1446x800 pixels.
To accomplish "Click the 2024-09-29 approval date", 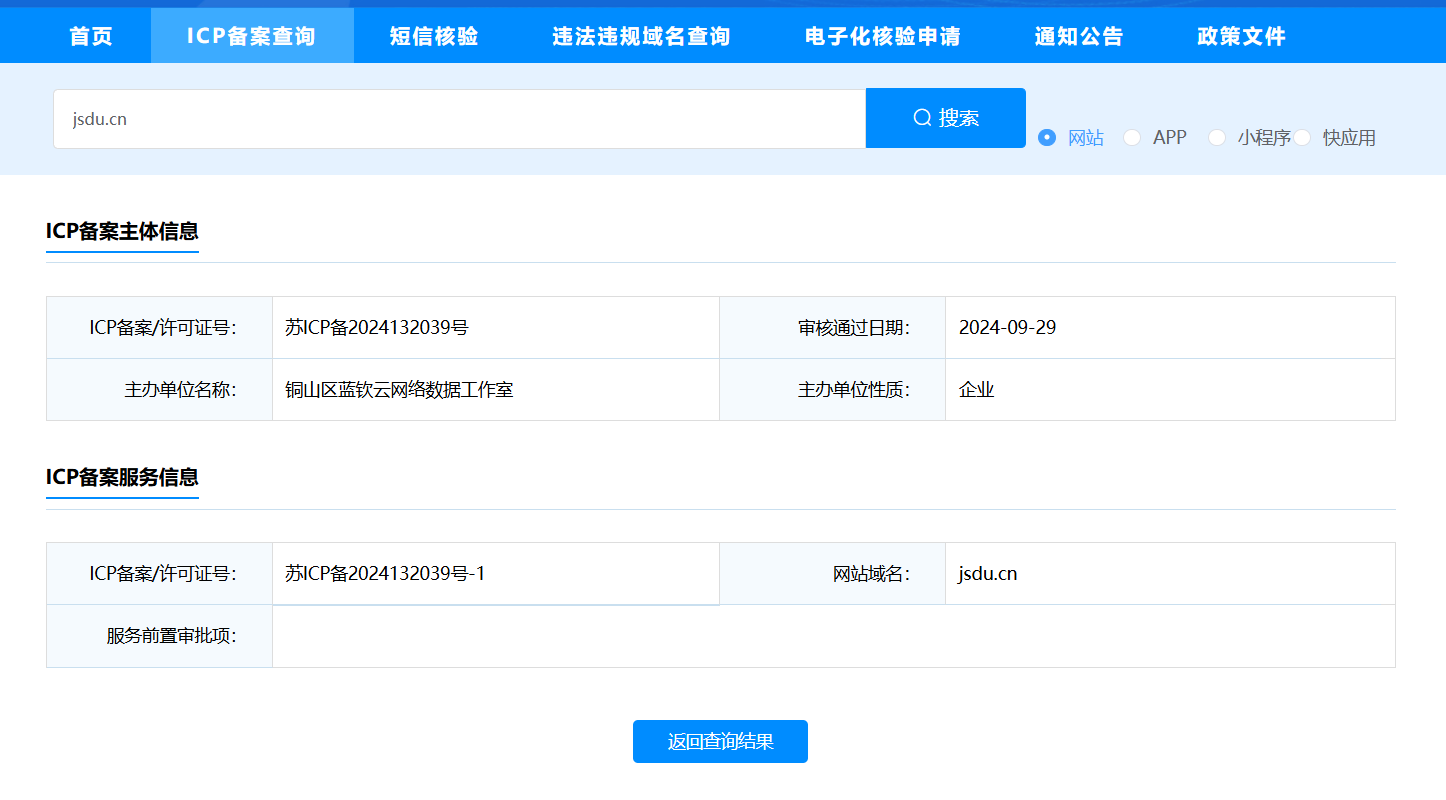I will coord(1007,328).
